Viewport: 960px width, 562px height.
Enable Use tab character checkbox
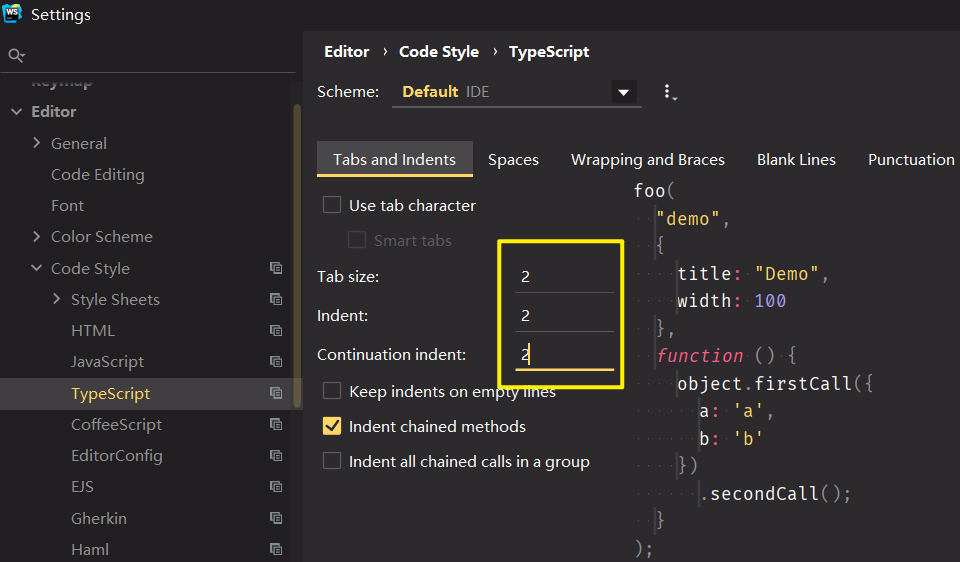[x=332, y=204]
